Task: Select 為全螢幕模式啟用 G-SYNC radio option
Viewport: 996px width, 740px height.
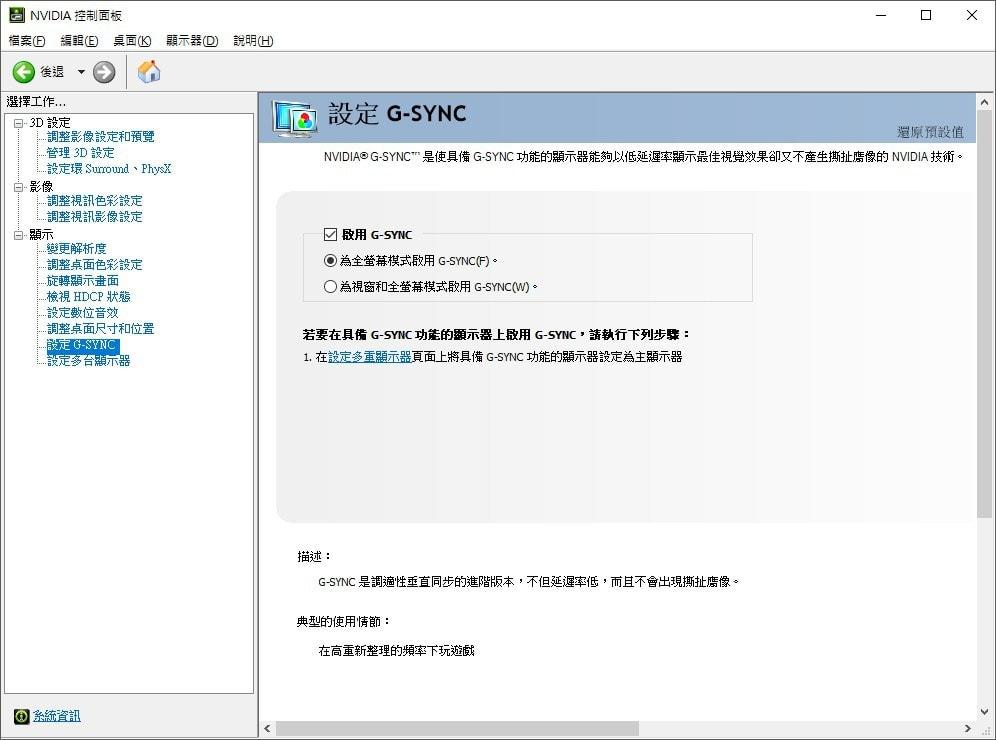Action: tap(330, 260)
